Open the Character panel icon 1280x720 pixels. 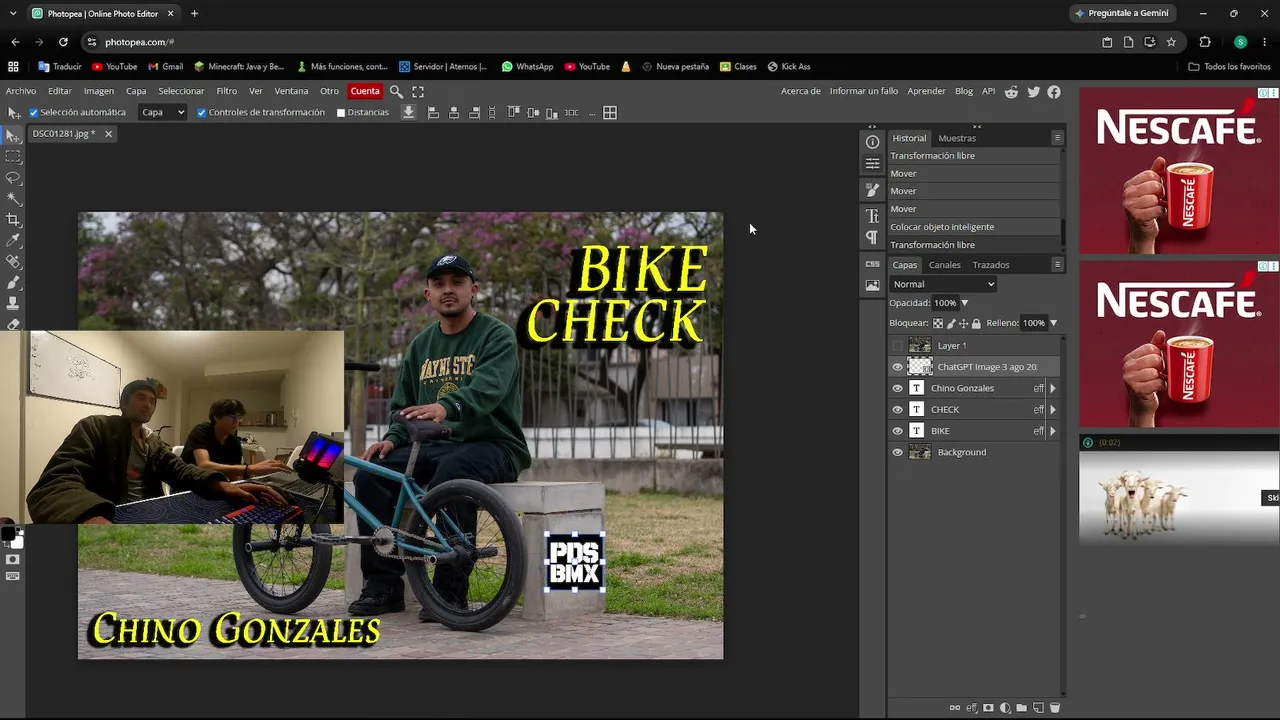coord(872,216)
